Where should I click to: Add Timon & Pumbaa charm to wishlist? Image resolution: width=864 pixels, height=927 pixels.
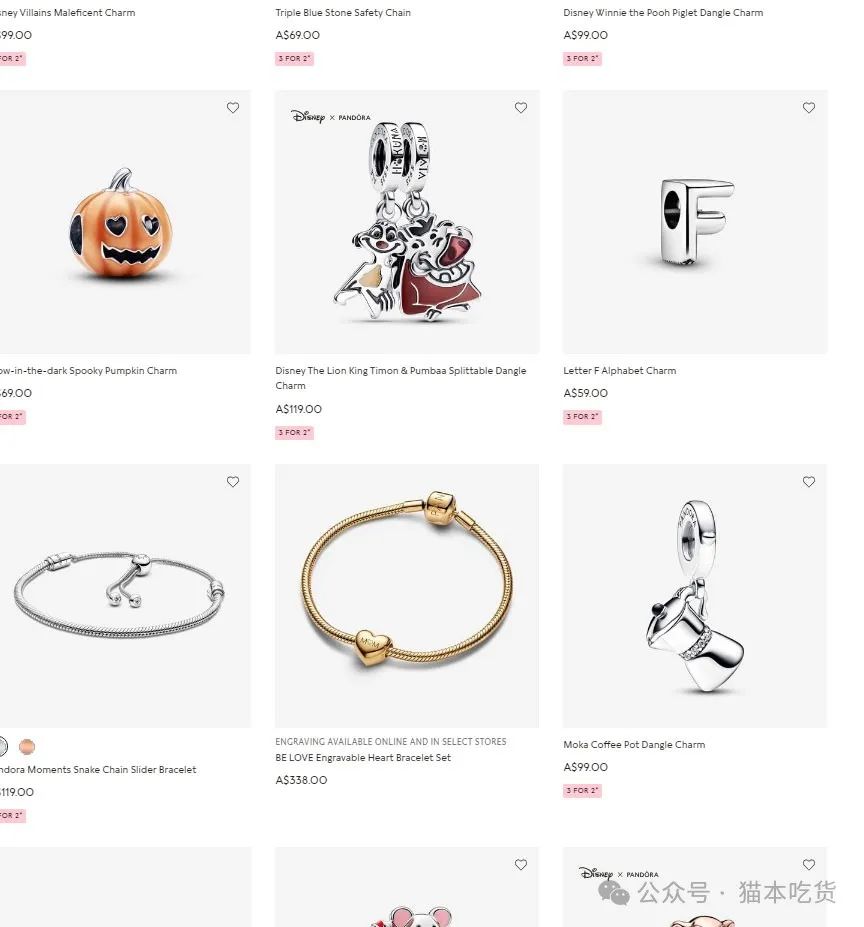[521, 108]
